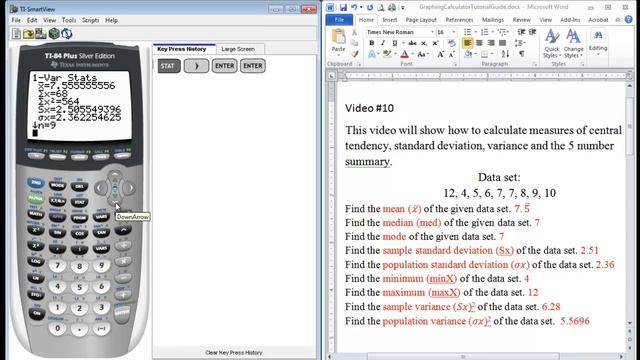The height and width of the screenshot is (360, 640).
Task: Click the right-arrow entry in Key Press History
Action: click(196, 66)
